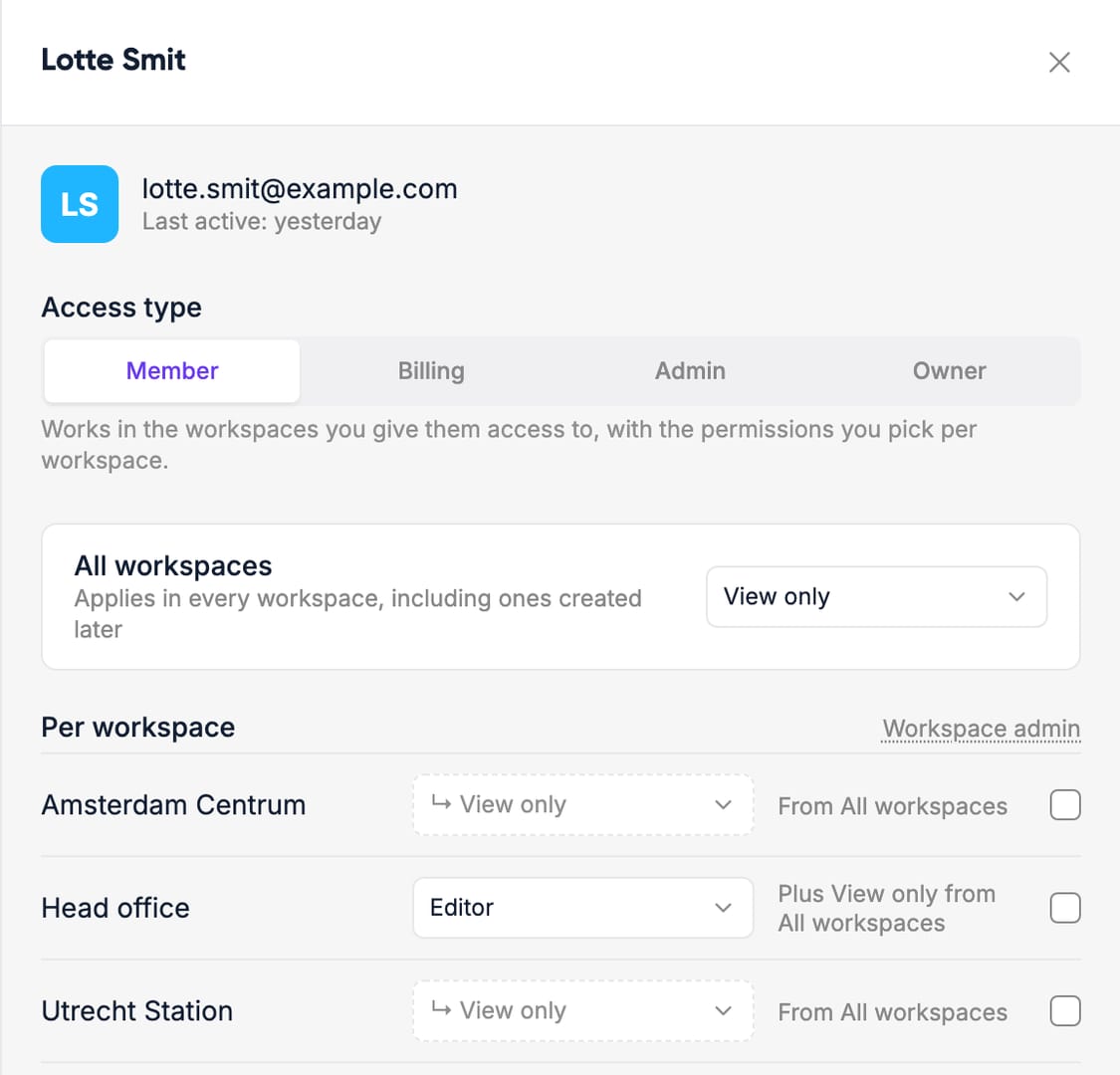The width and height of the screenshot is (1120, 1075).
Task: Click the 'Head office' workspace name
Action: 115,908
